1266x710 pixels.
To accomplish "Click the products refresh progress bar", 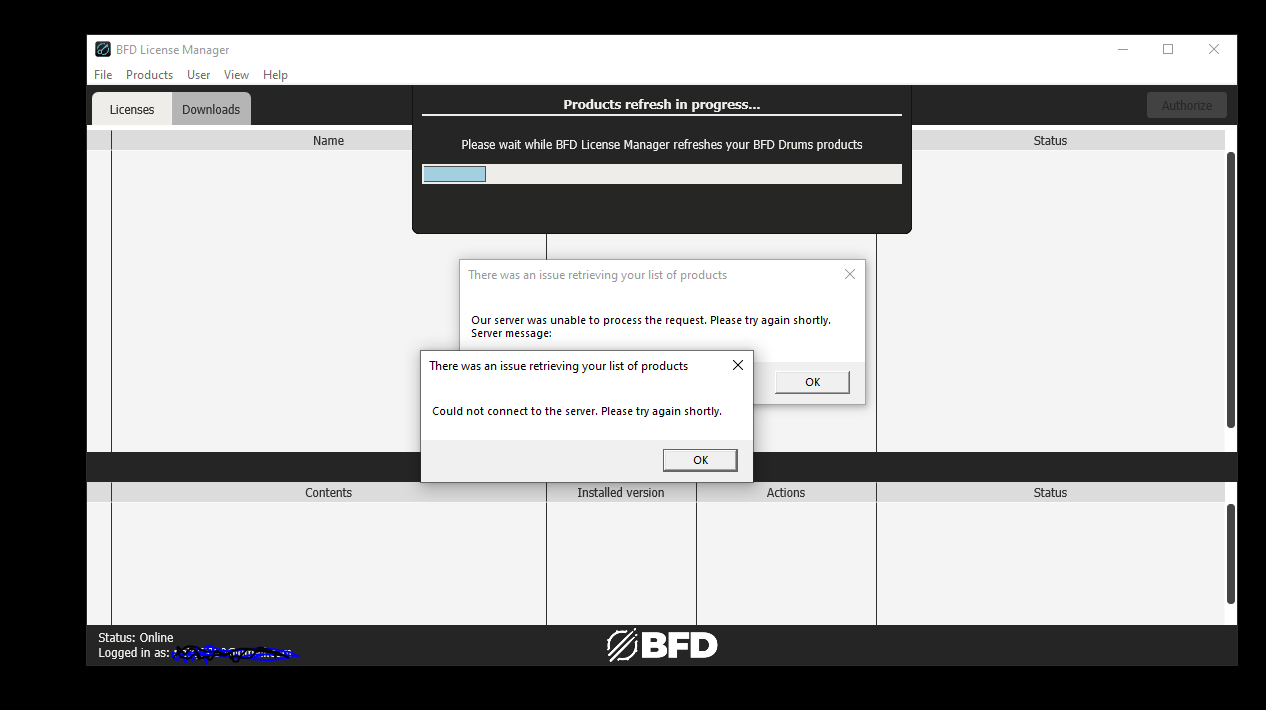I will coord(662,174).
